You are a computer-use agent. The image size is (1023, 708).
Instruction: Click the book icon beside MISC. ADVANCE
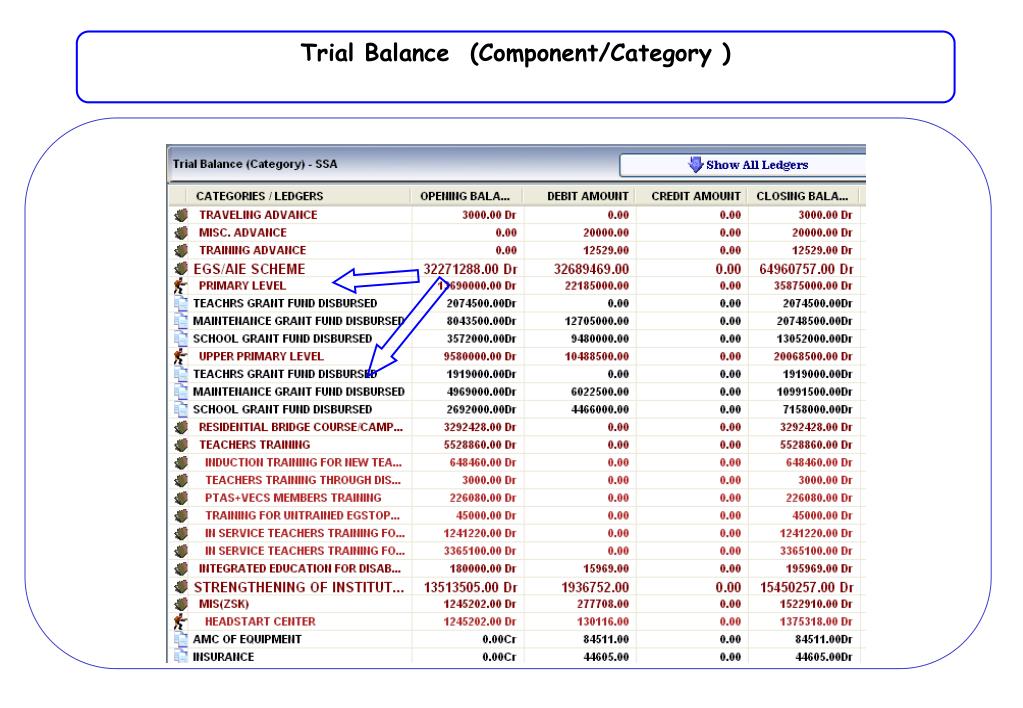(x=181, y=232)
